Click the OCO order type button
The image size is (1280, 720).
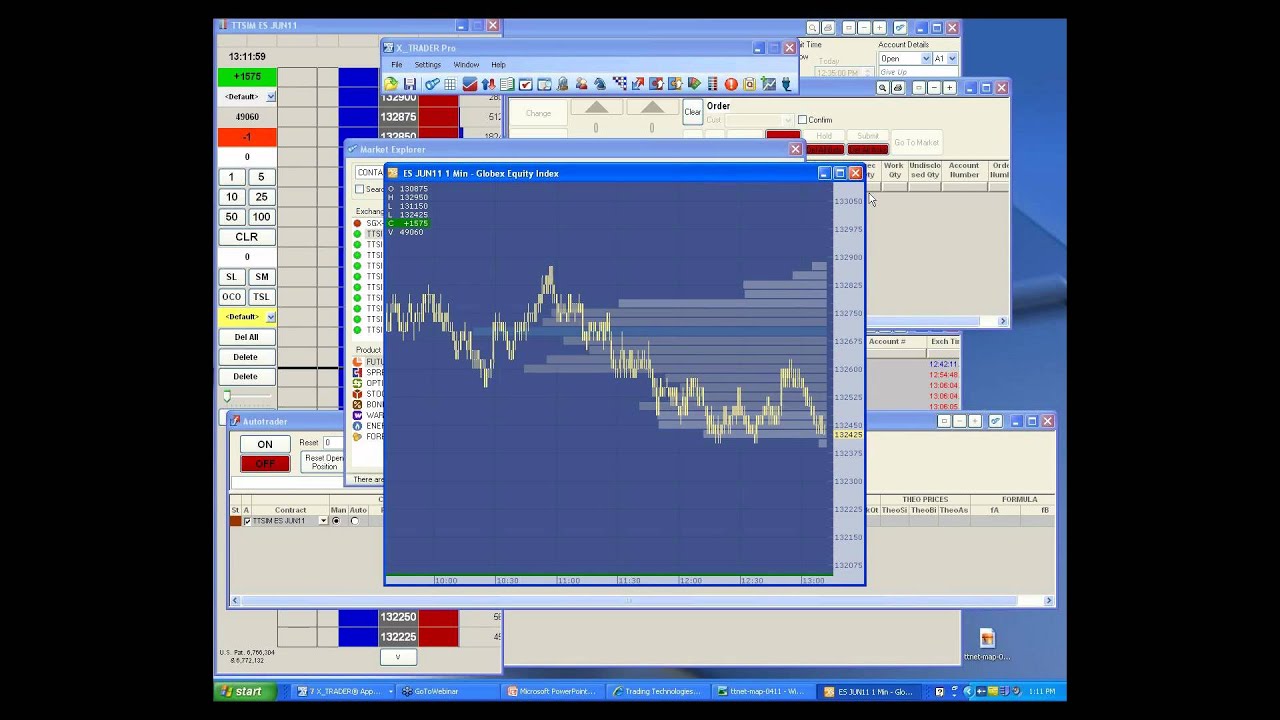click(x=231, y=297)
